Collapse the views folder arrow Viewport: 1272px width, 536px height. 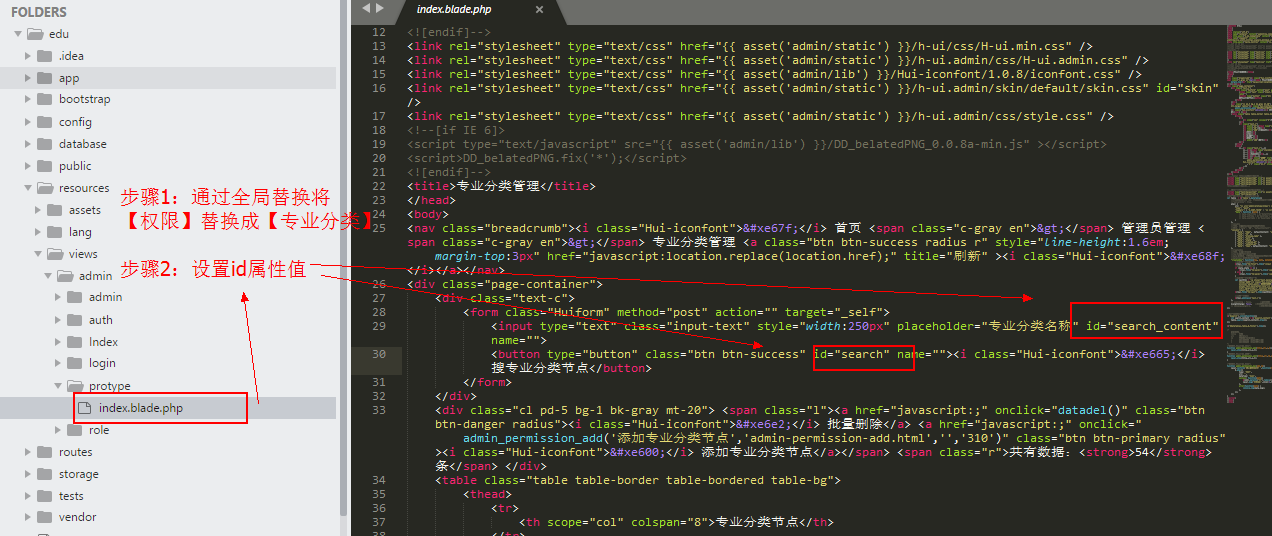[38, 254]
